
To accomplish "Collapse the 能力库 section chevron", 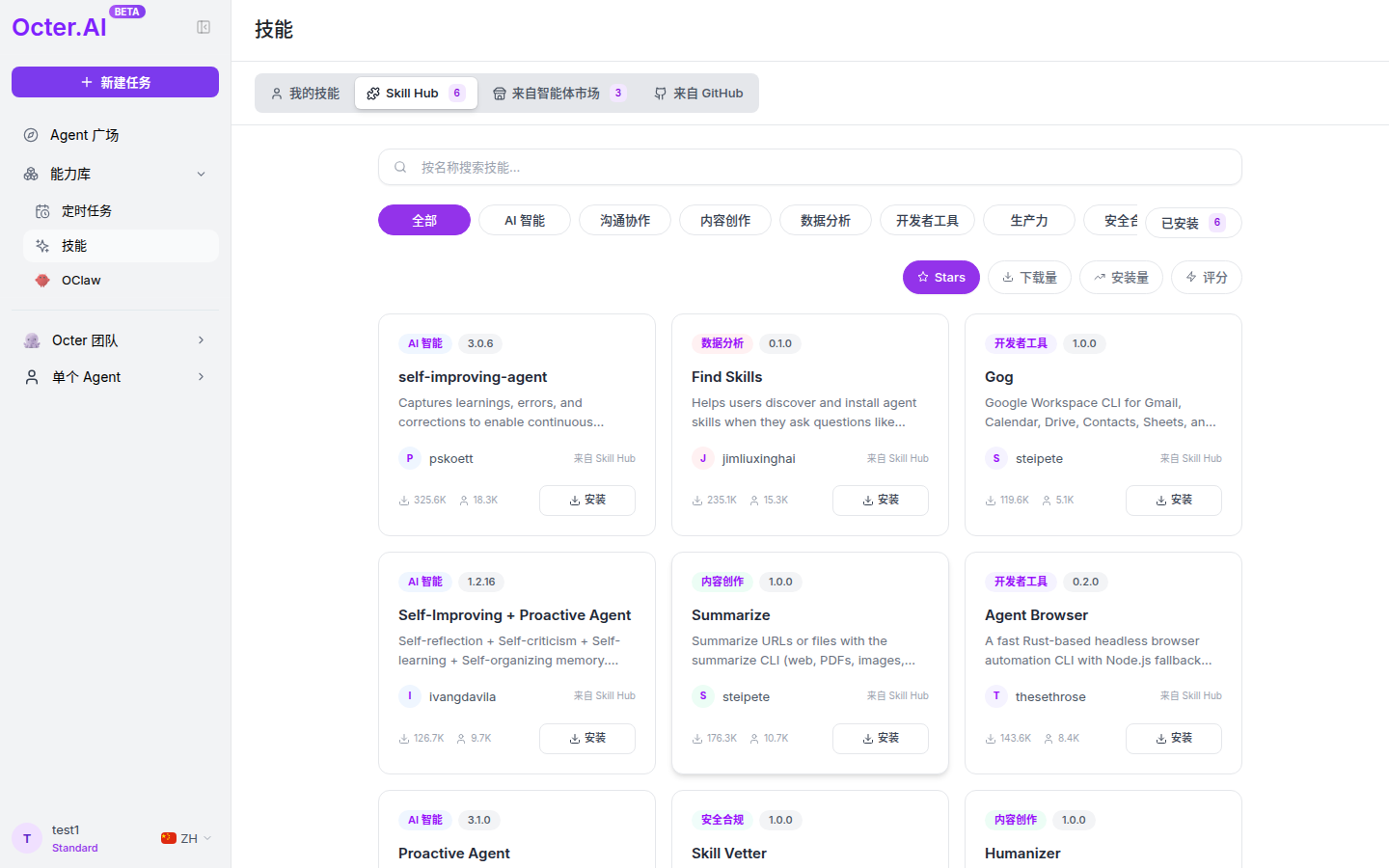I will (x=201, y=174).
